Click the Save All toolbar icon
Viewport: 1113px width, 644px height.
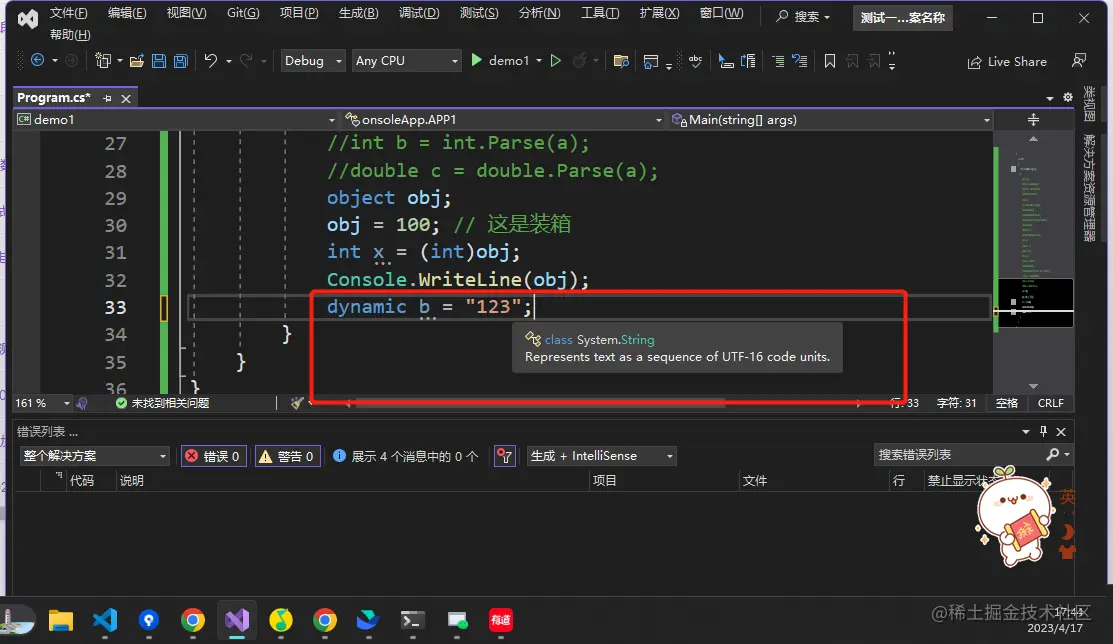(181, 61)
